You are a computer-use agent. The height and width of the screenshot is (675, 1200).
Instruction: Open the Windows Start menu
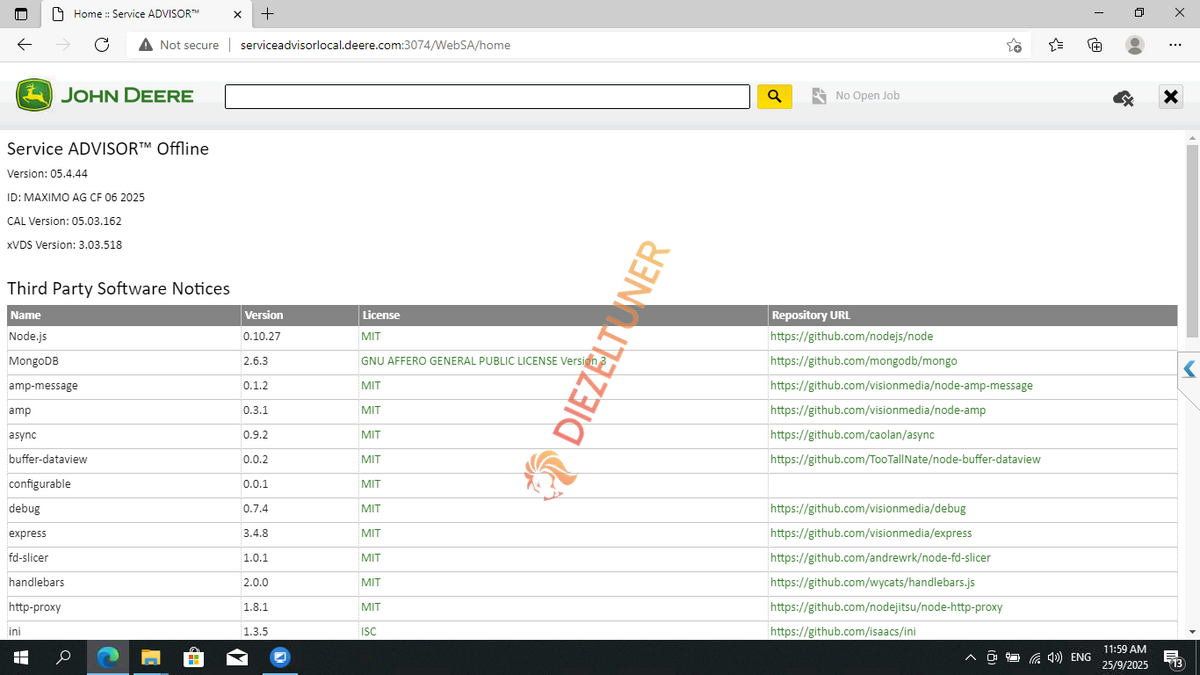(20, 657)
